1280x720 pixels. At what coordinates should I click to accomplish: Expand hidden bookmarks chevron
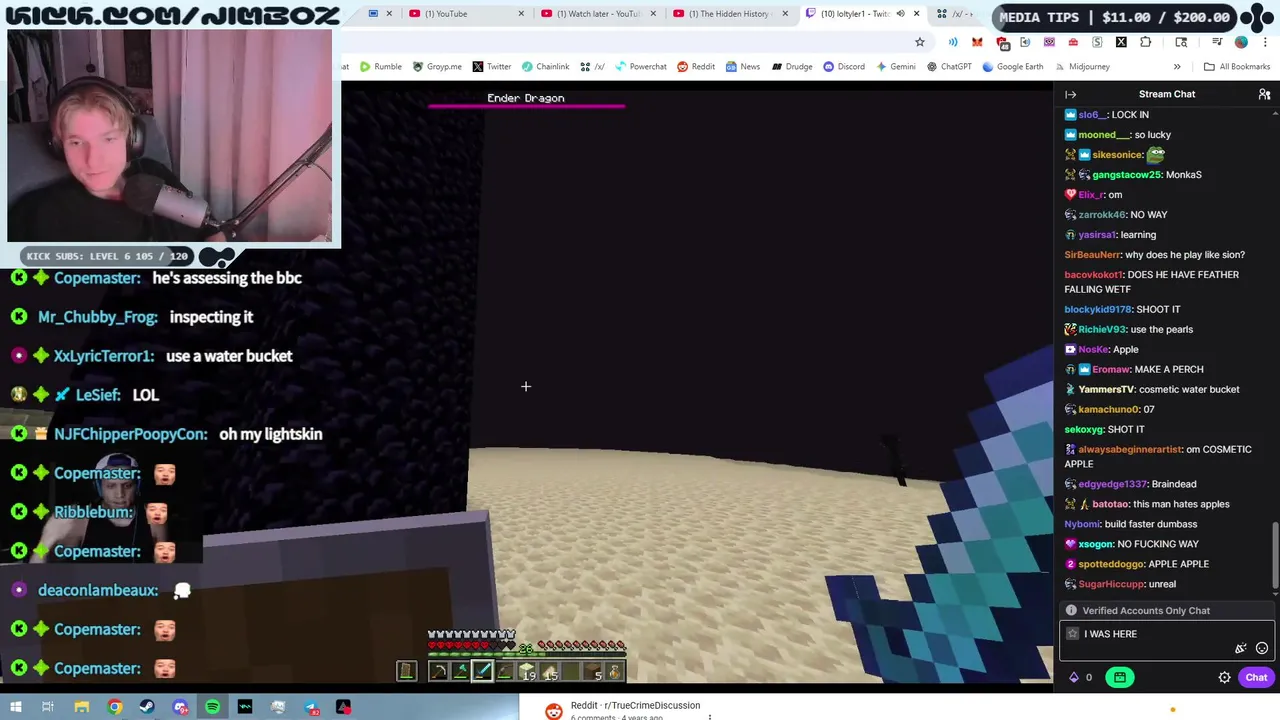point(1177,67)
